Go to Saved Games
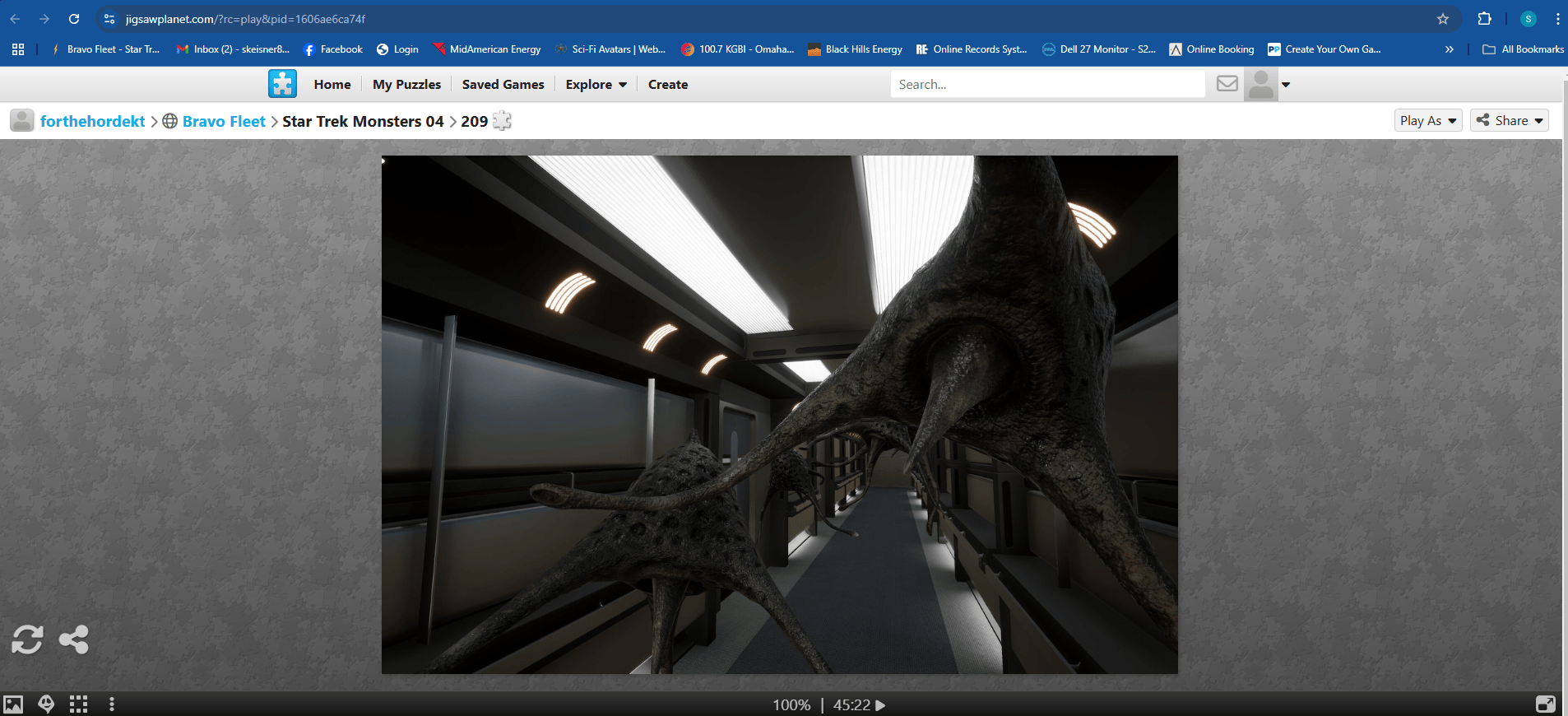 (x=503, y=84)
